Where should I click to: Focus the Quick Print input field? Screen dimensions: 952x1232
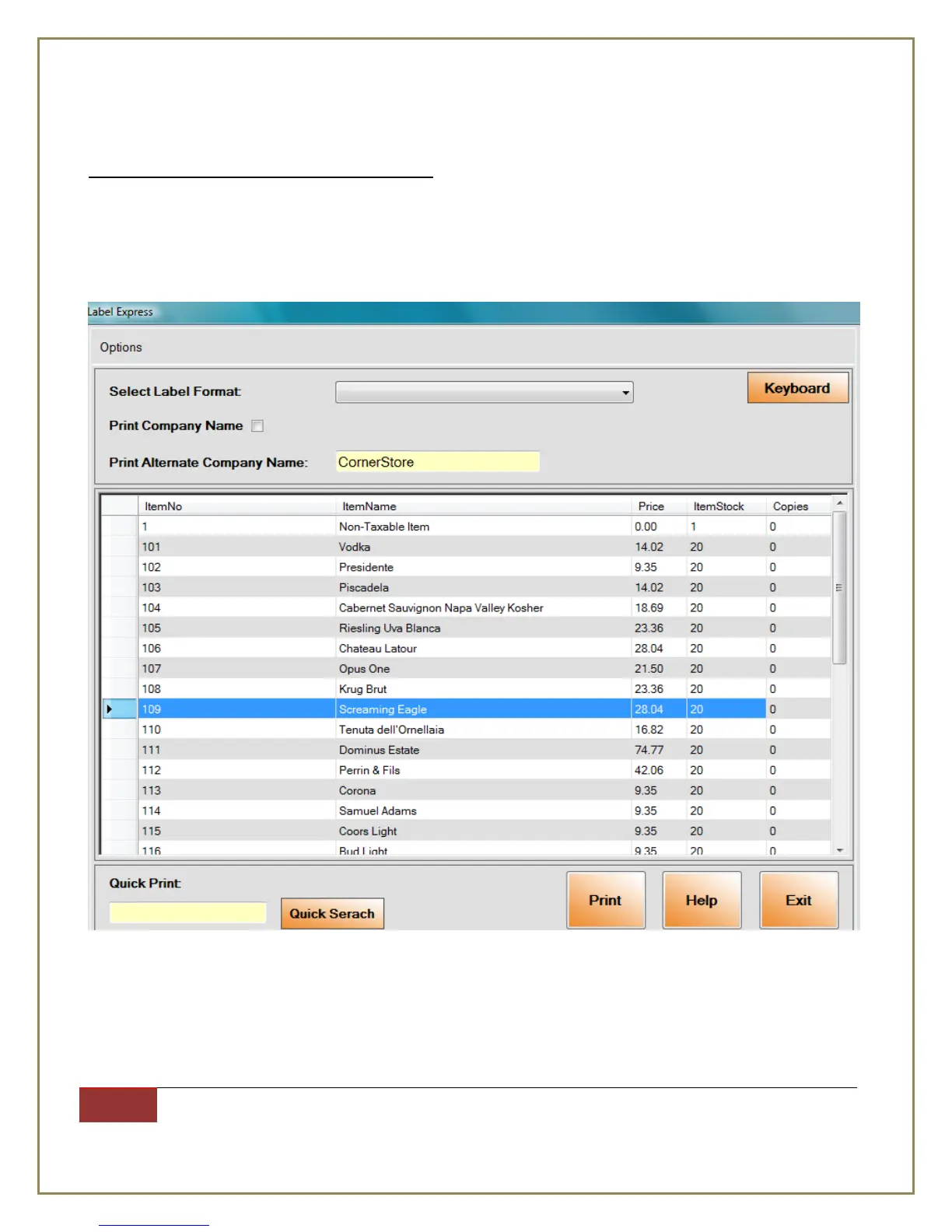187,912
